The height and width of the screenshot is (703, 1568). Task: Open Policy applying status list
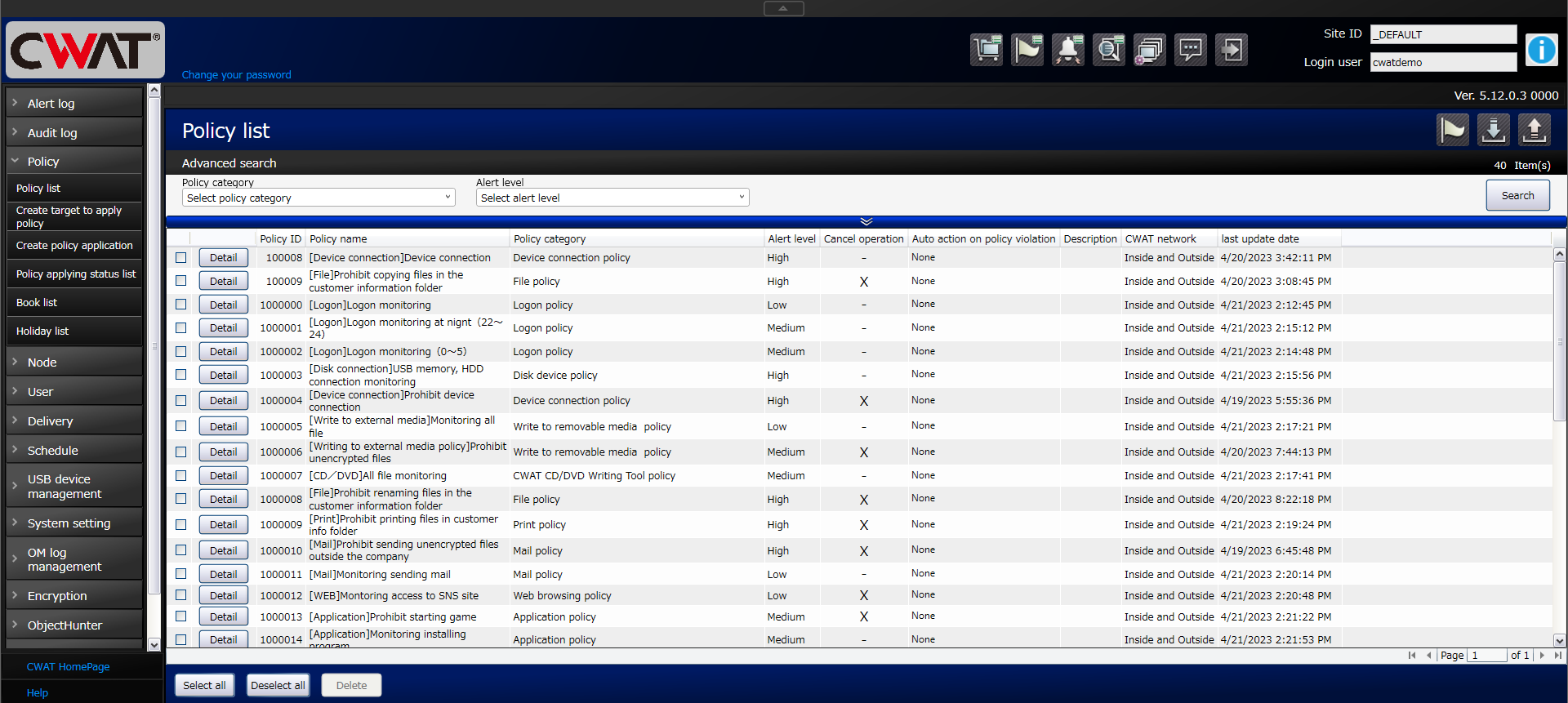pyautogui.click(x=74, y=274)
